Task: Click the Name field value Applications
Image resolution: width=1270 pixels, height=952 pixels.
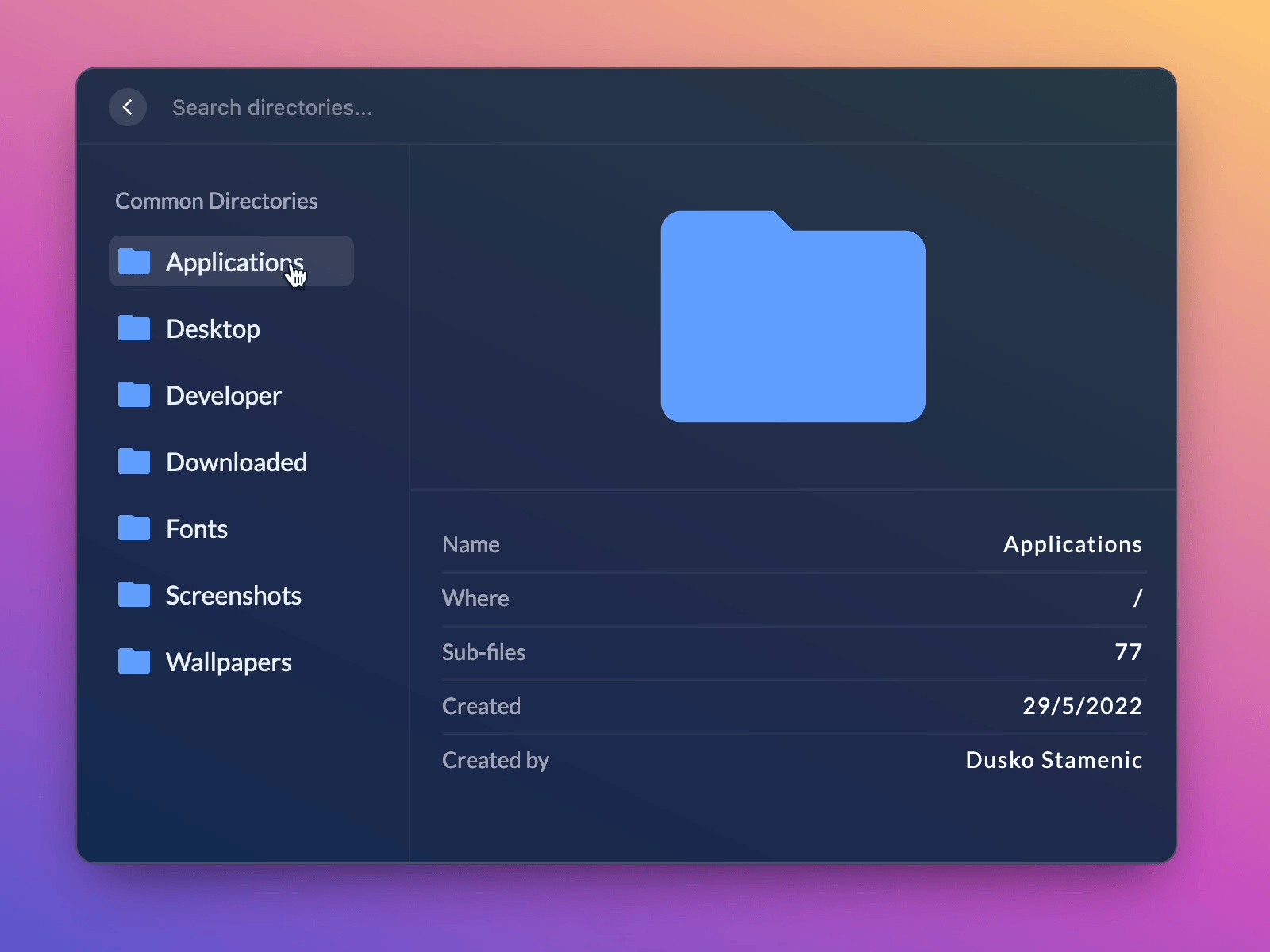Action: pos(1073,544)
